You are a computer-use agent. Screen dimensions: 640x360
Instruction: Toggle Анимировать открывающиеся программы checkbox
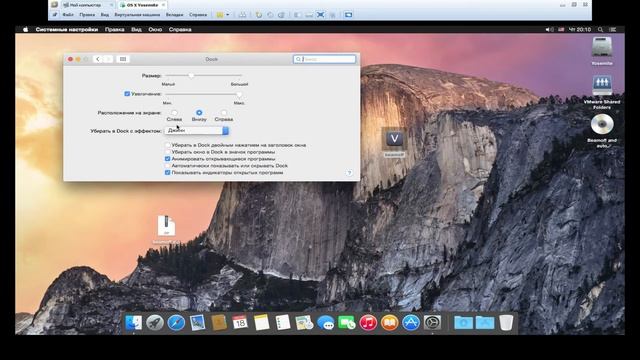click(x=167, y=159)
